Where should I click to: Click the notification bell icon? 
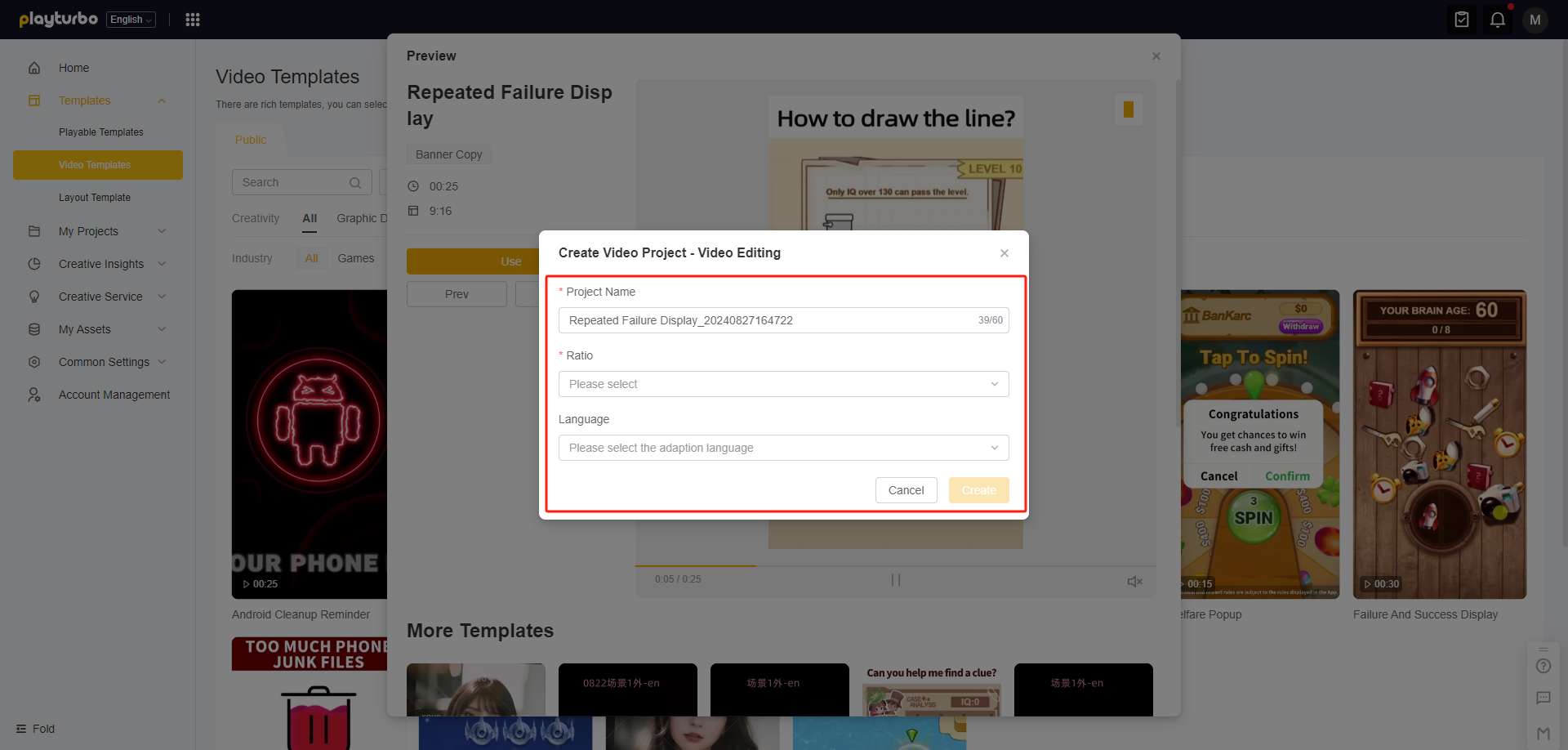[1498, 20]
